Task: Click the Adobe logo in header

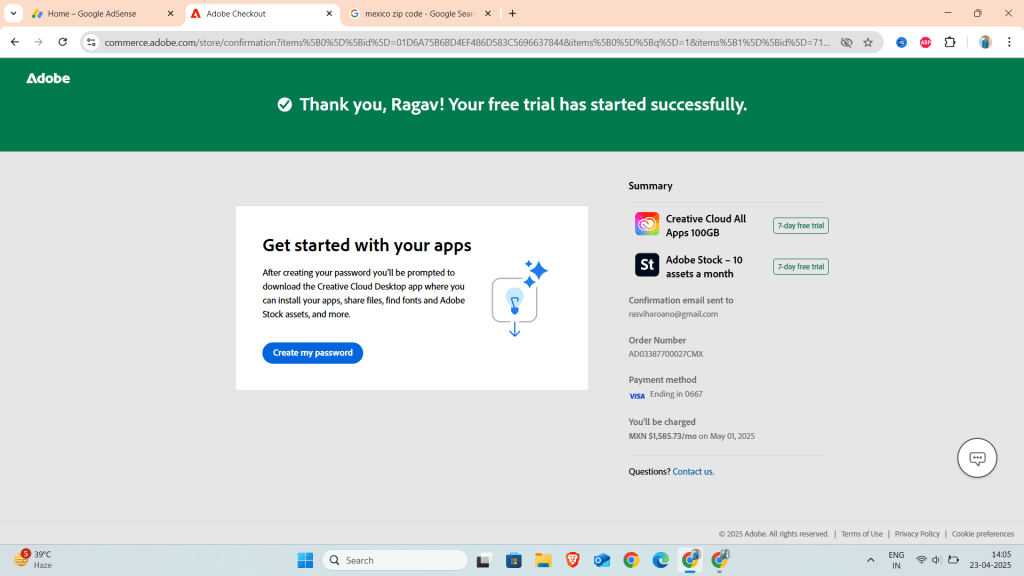Action: (x=48, y=78)
